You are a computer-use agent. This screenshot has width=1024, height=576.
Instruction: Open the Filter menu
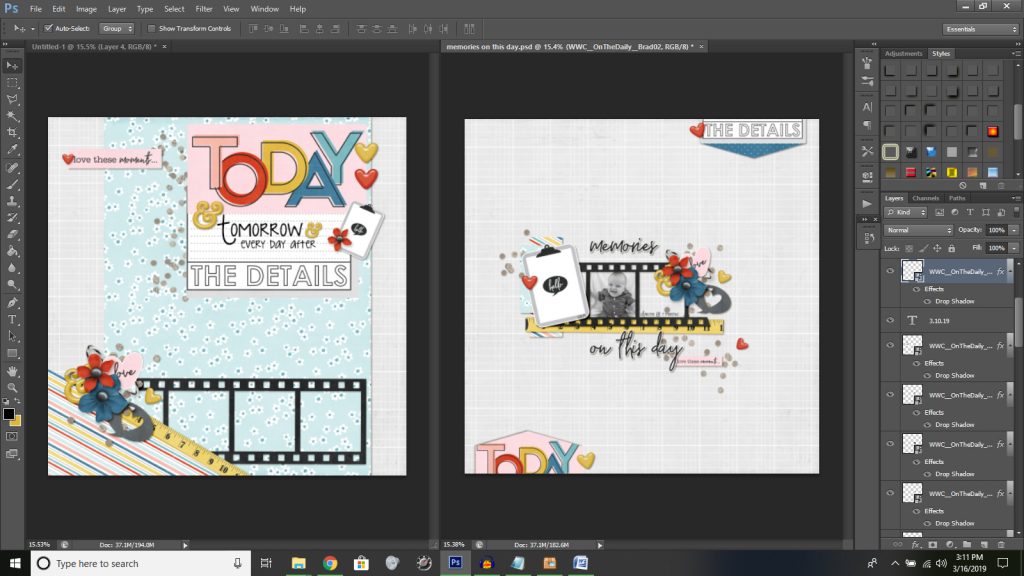click(x=205, y=8)
